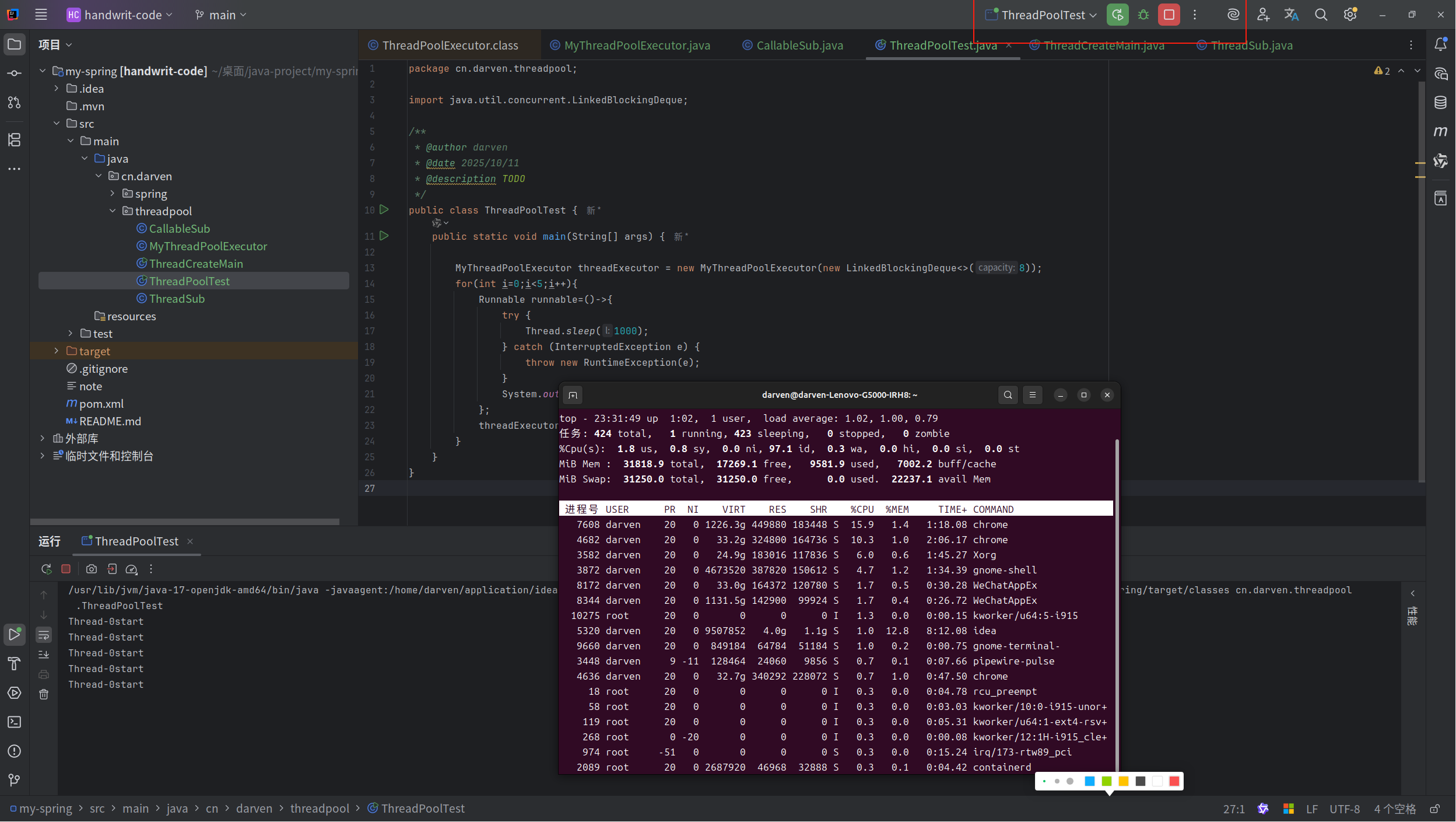Clear console output with trash icon
The height and width of the screenshot is (822, 1456).
tap(44, 694)
